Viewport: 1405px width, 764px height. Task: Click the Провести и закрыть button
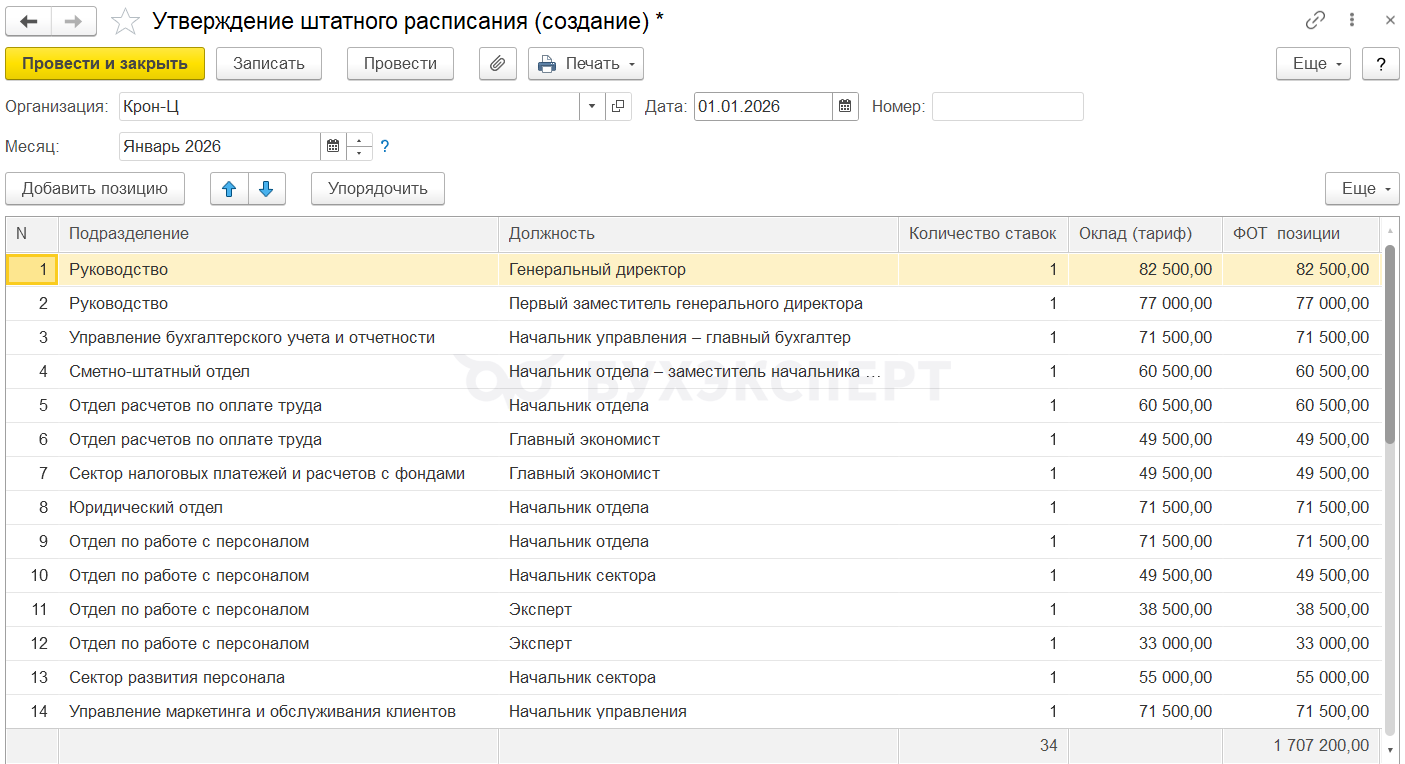tap(105, 64)
